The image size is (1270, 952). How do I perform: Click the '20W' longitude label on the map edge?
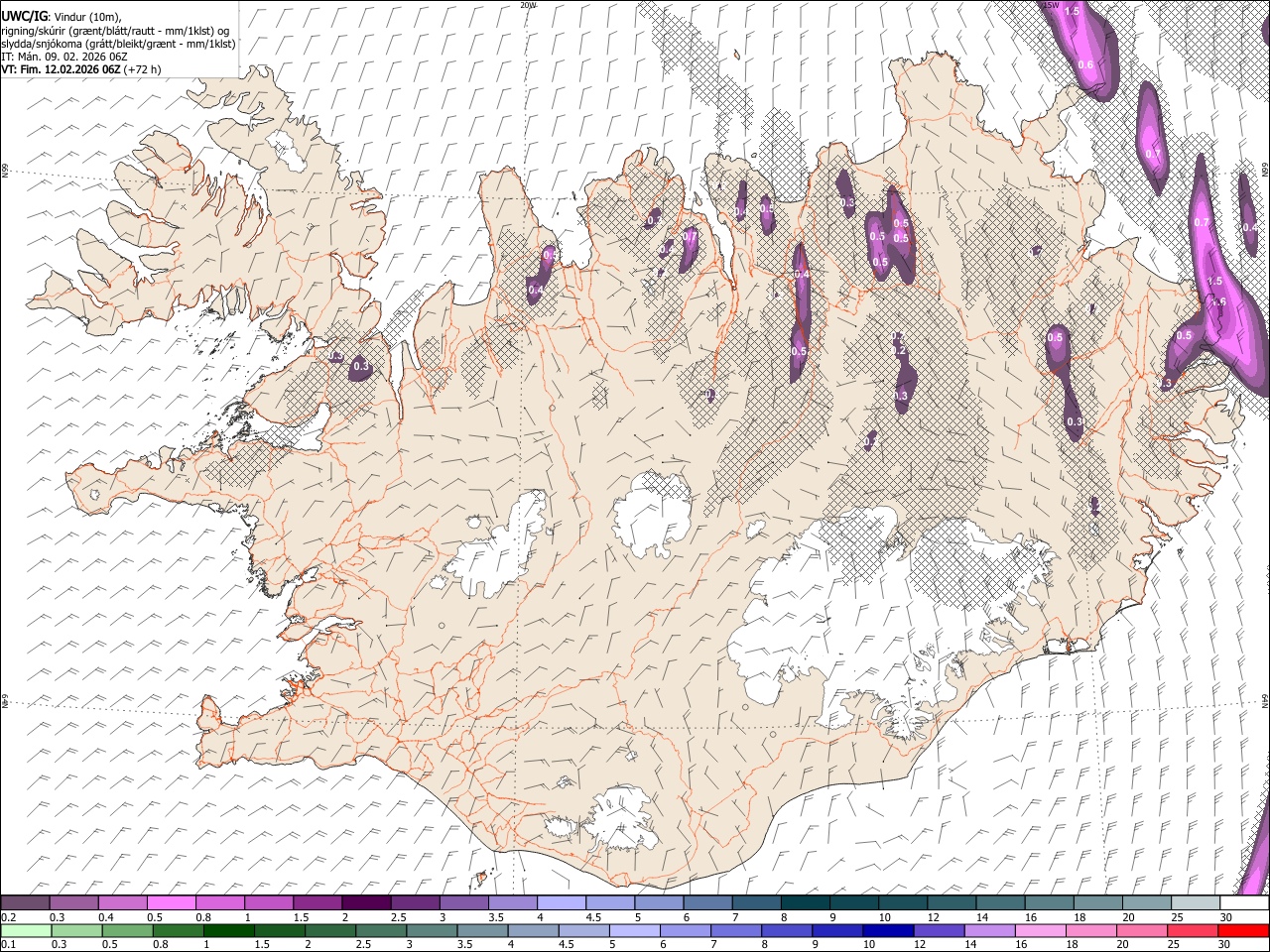pos(528,5)
